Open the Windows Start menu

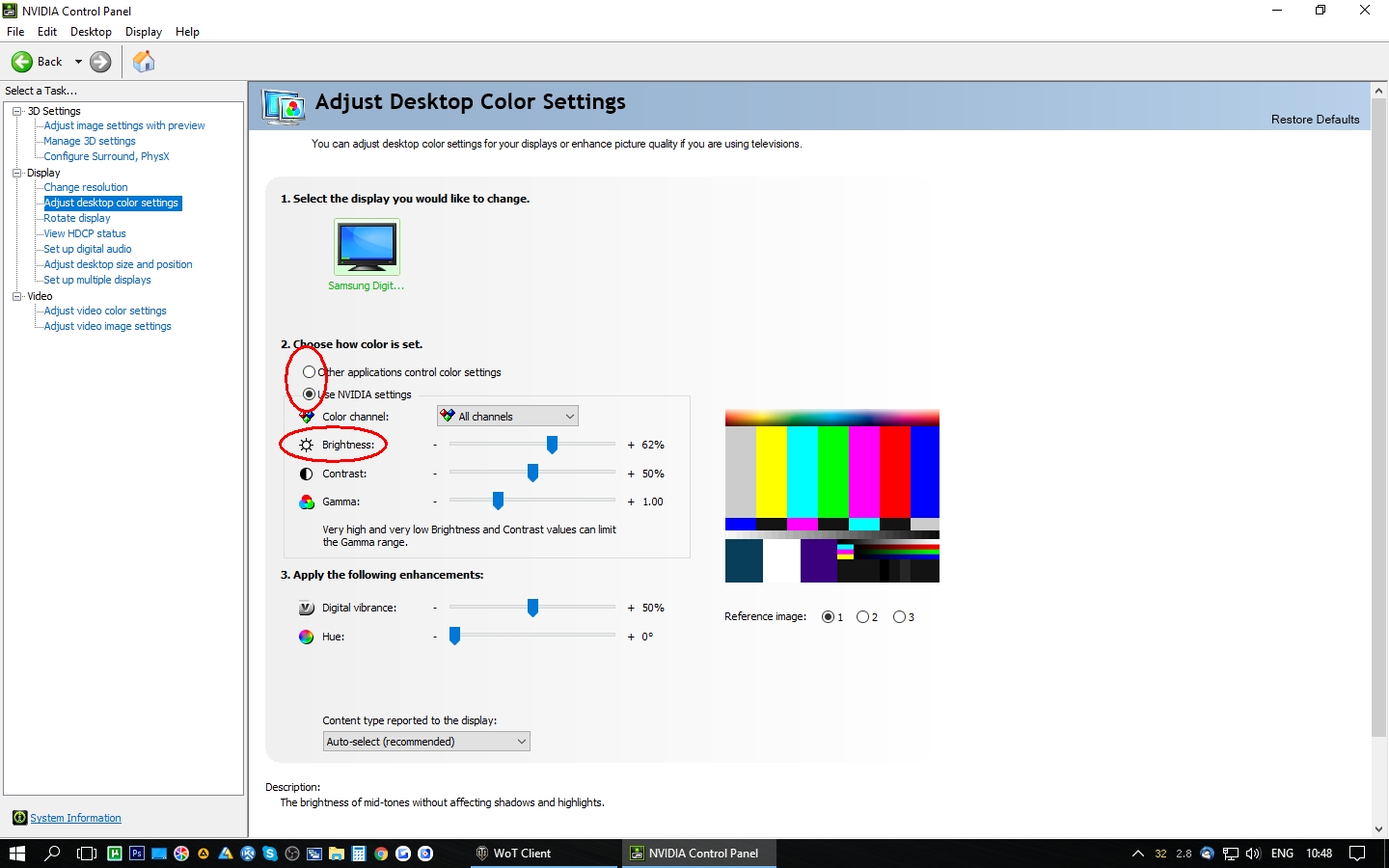16,854
